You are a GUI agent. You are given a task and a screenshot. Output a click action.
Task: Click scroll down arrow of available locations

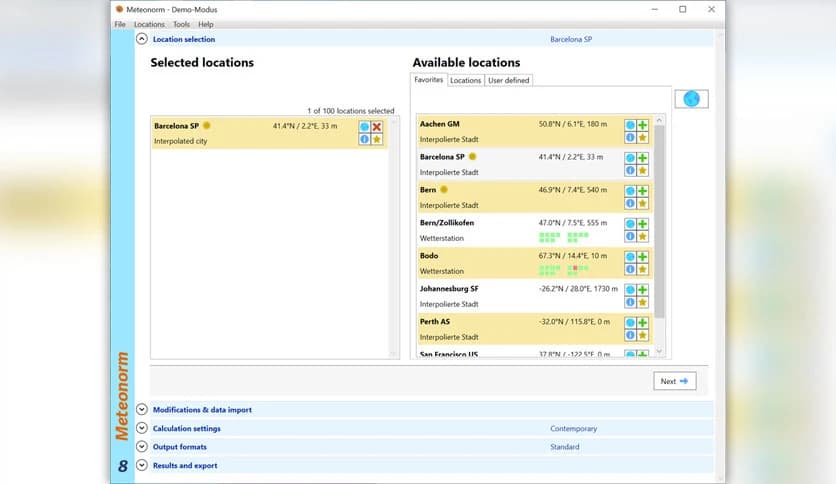point(660,351)
